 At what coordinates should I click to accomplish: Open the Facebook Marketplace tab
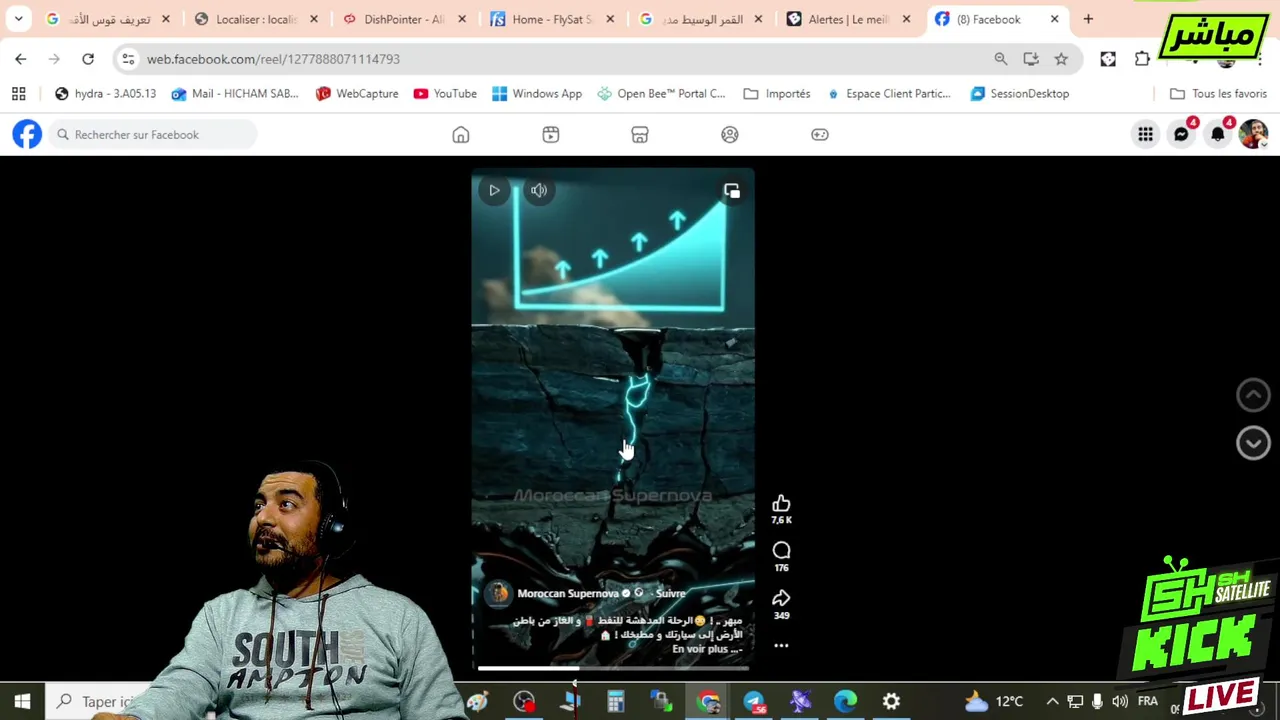click(640, 135)
